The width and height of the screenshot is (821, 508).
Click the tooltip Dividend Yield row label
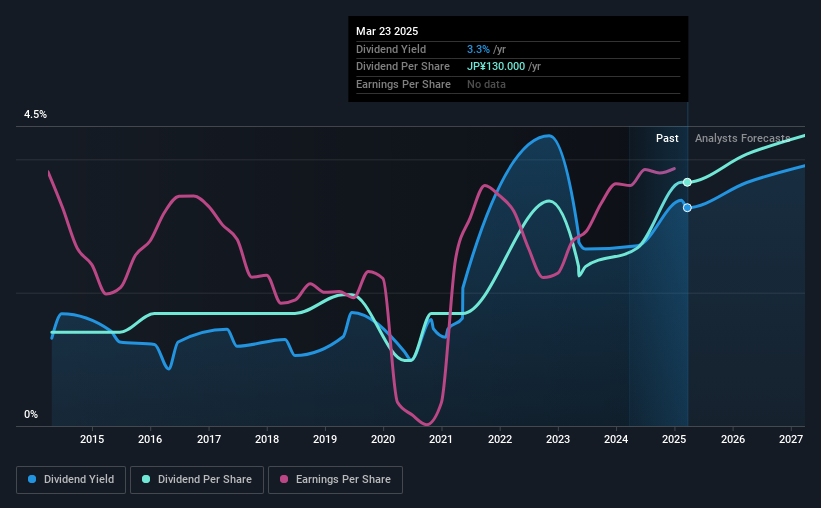391,49
